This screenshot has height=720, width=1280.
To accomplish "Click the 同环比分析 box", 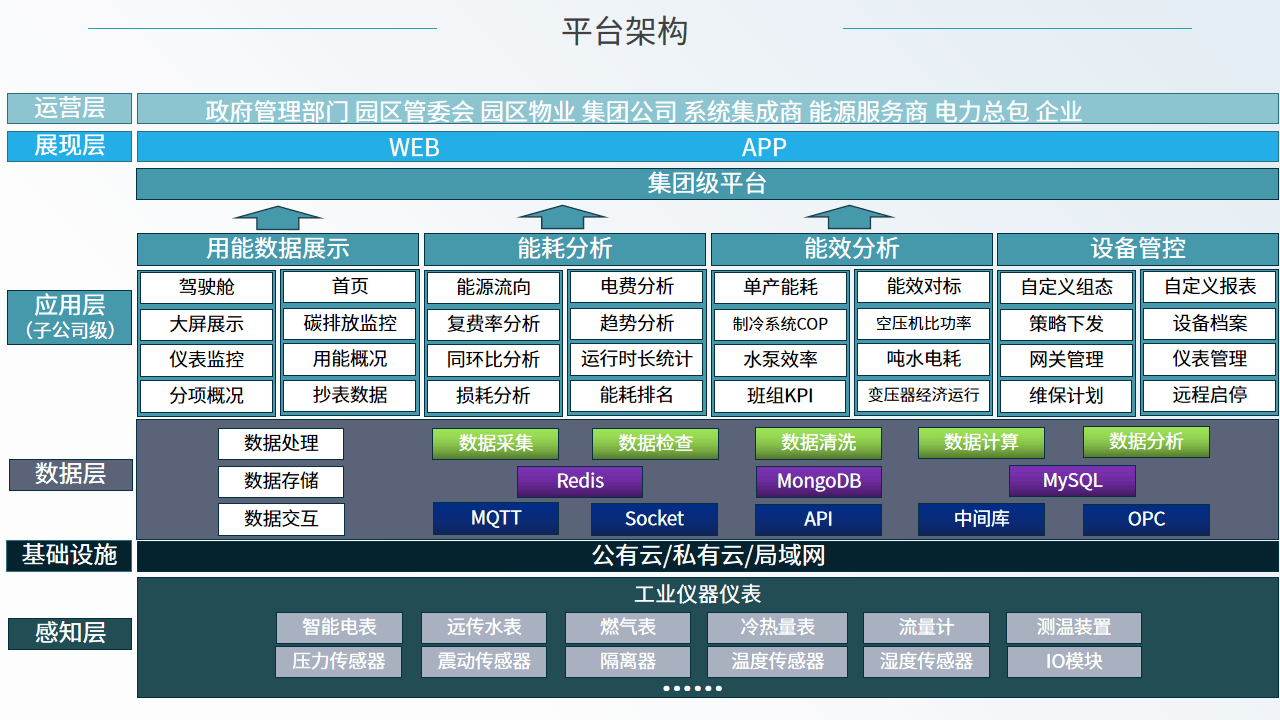I will tap(494, 360).
